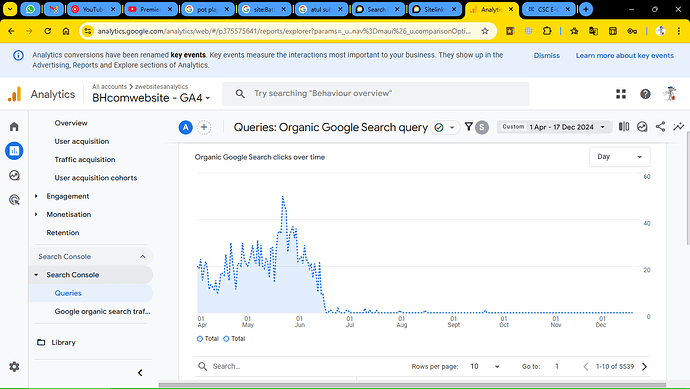Switch to the CSC browser tab

[548, 9]
